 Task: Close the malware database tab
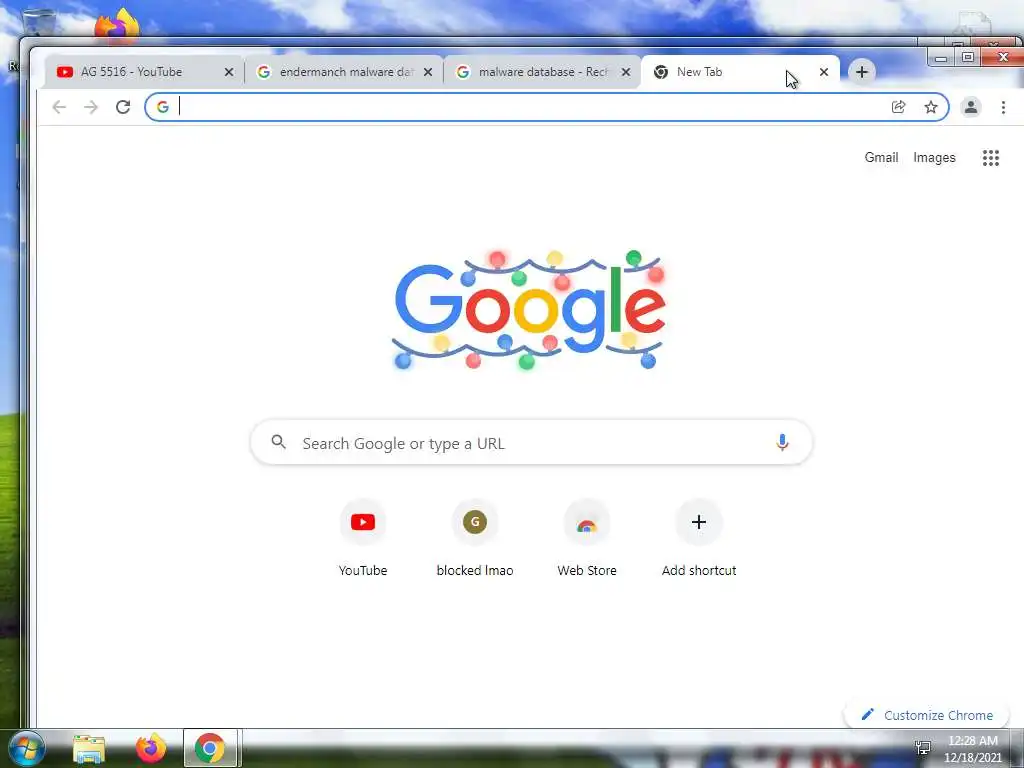pos(626,72)
